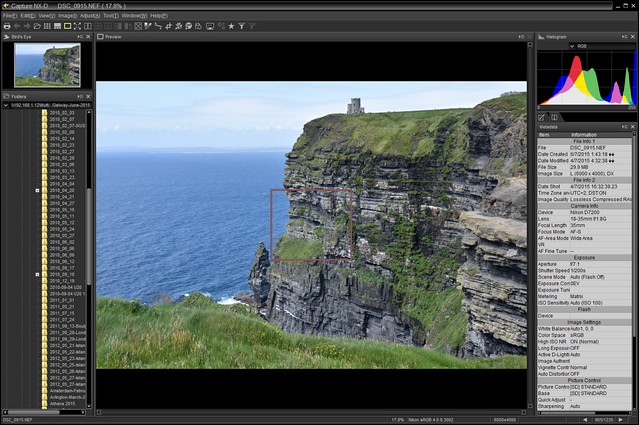The width and height of the screenshot is (639, 425).
Task: Click the copy adjustments icon beside the monitor icon
Action: pos(198,26)
